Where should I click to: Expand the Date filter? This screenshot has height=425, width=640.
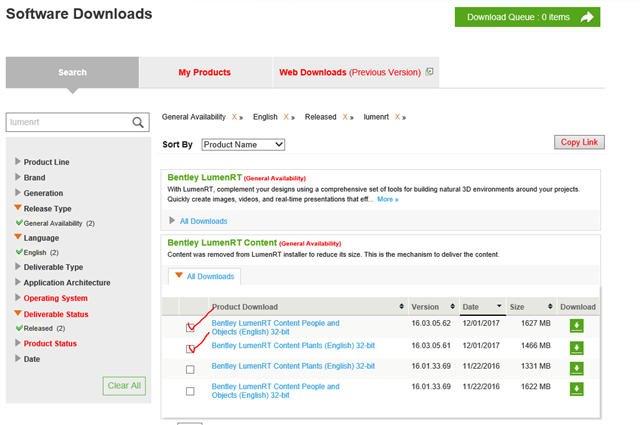point(18,358)
